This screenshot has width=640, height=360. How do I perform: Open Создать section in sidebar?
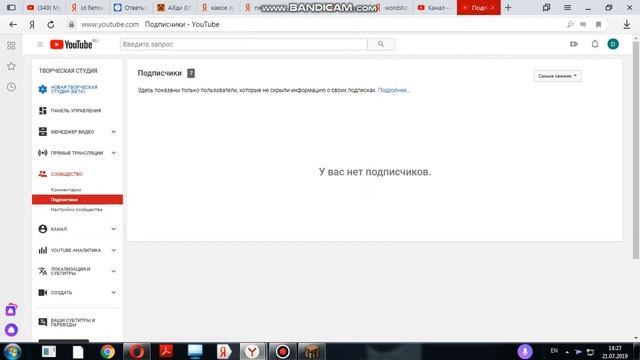tap(61, 293)
